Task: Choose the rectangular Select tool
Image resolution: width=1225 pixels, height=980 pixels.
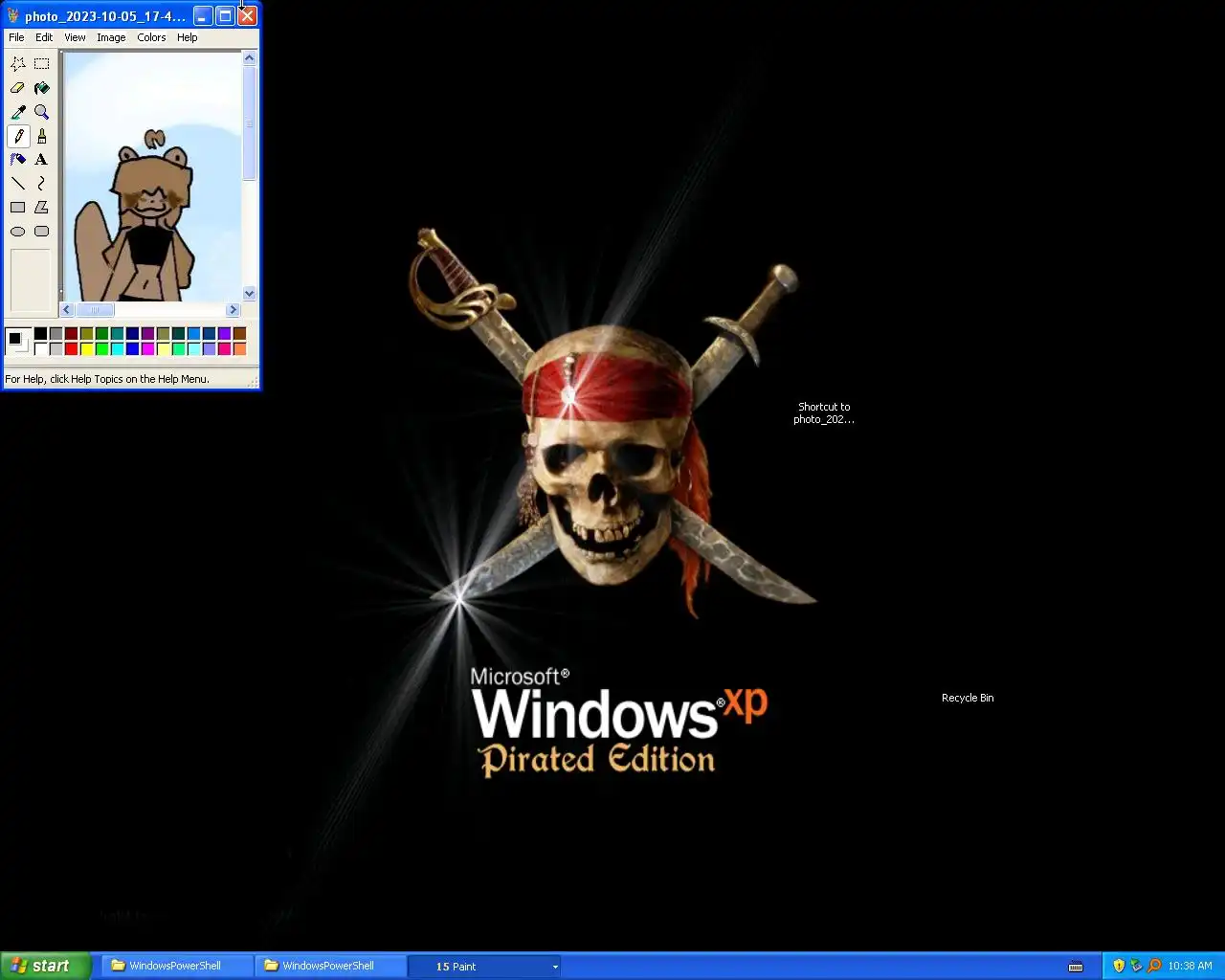Action: pos(41,64)
